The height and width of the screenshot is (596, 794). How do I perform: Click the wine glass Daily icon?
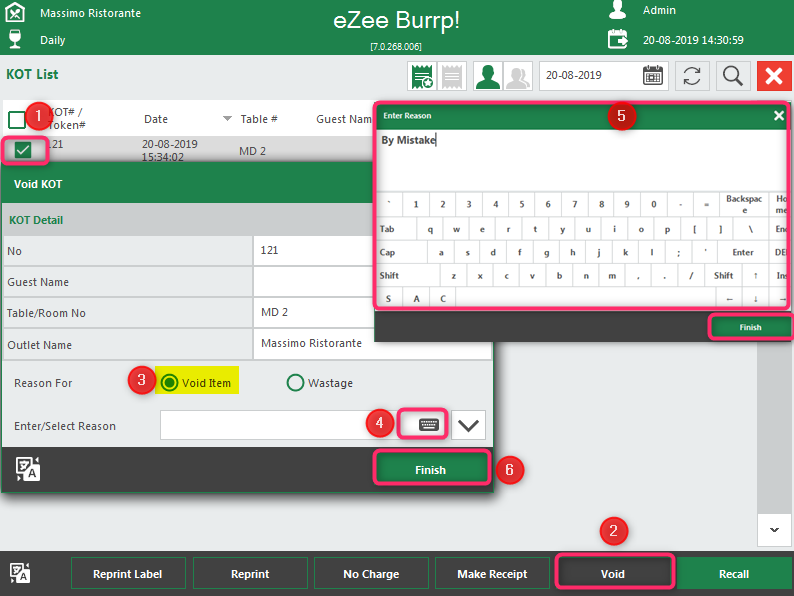15,39
